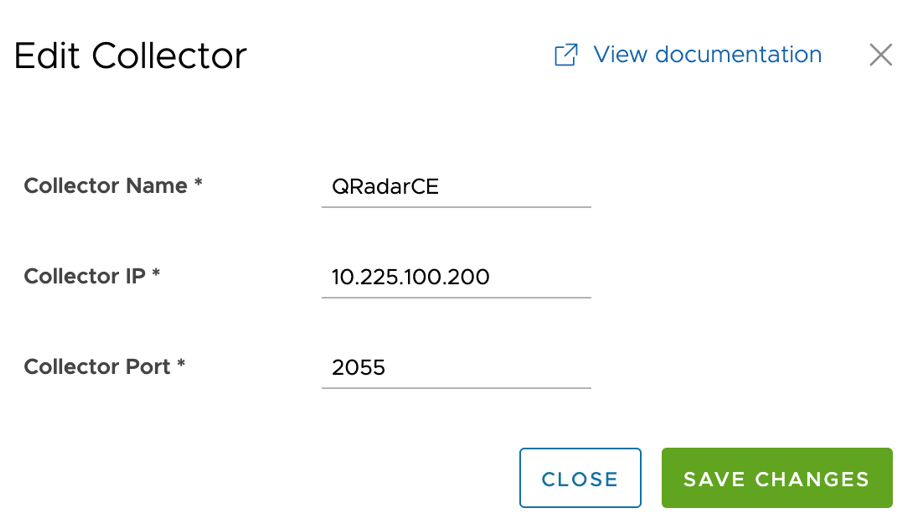The height and width of the screenshot is (516, 905).
Task: Click the 2055 port number text
Action: [358, 368]
